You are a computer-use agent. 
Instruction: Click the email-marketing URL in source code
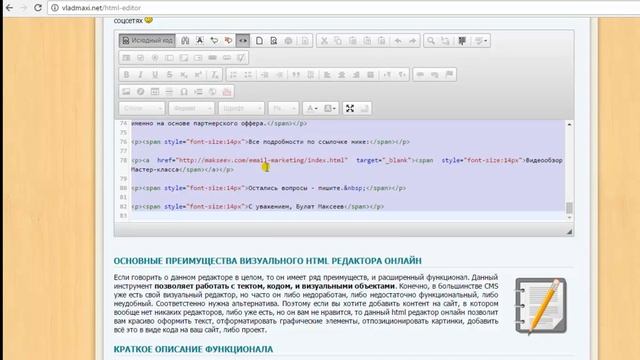(x=262, y=160)
